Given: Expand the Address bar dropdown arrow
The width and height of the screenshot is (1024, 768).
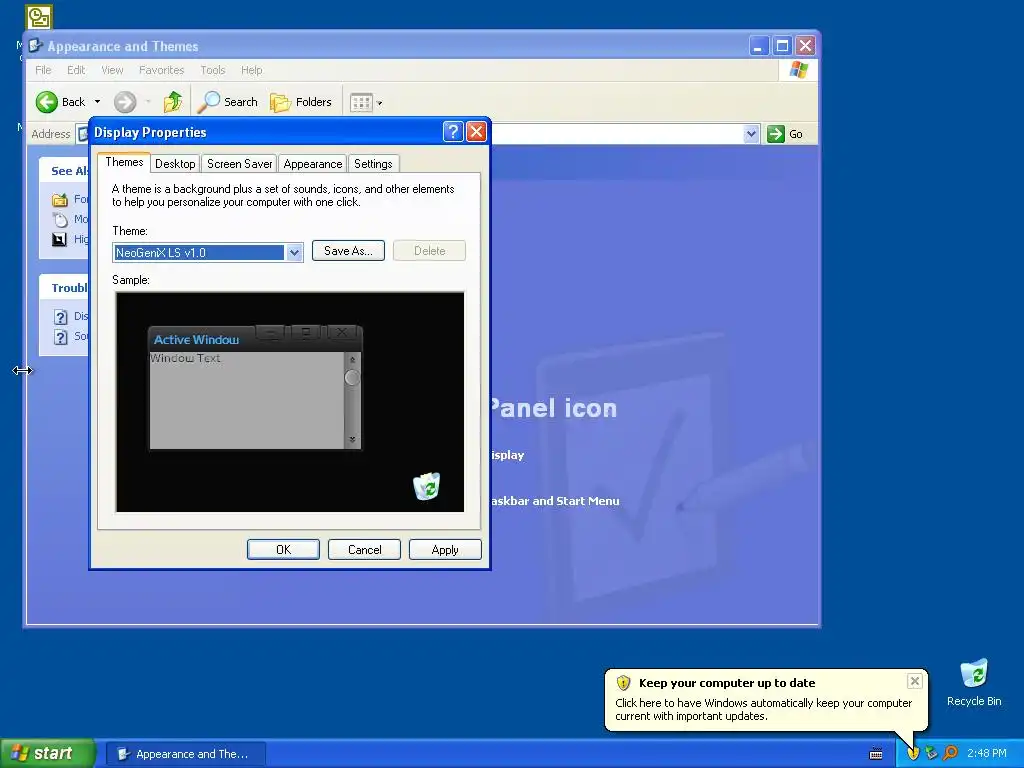Looking at the screenshot, I should click(x=751, y=134).
